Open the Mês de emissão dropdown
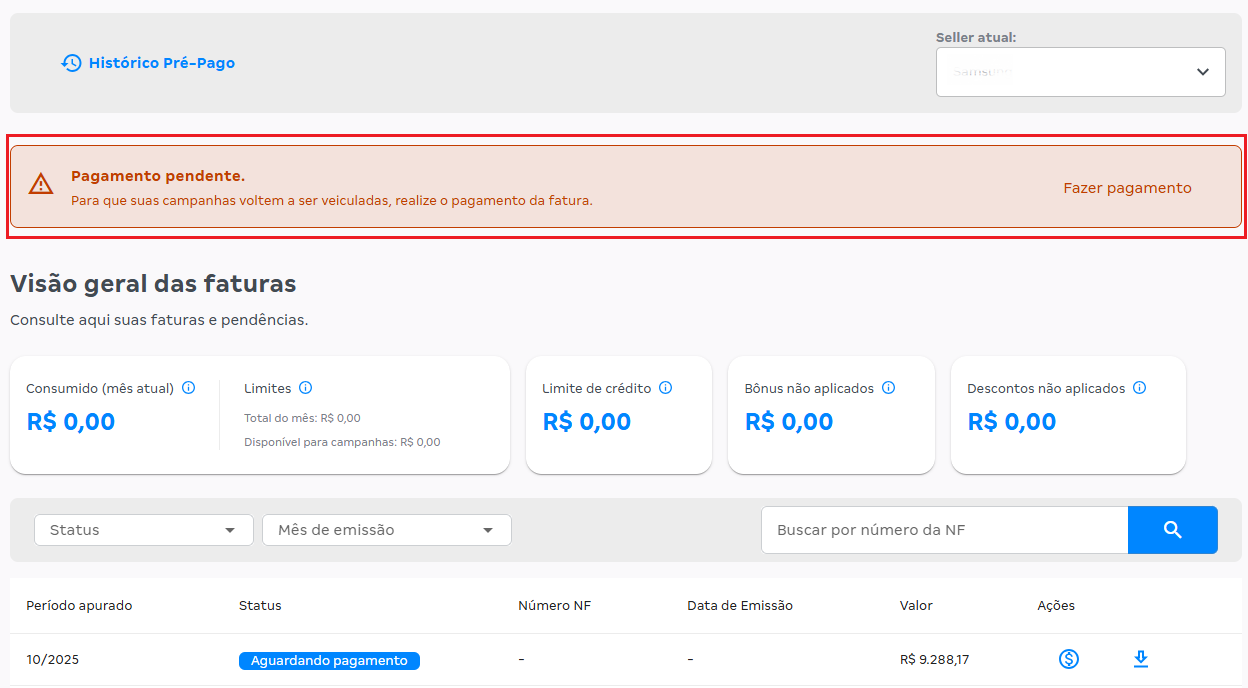 [x=386, y=530]
